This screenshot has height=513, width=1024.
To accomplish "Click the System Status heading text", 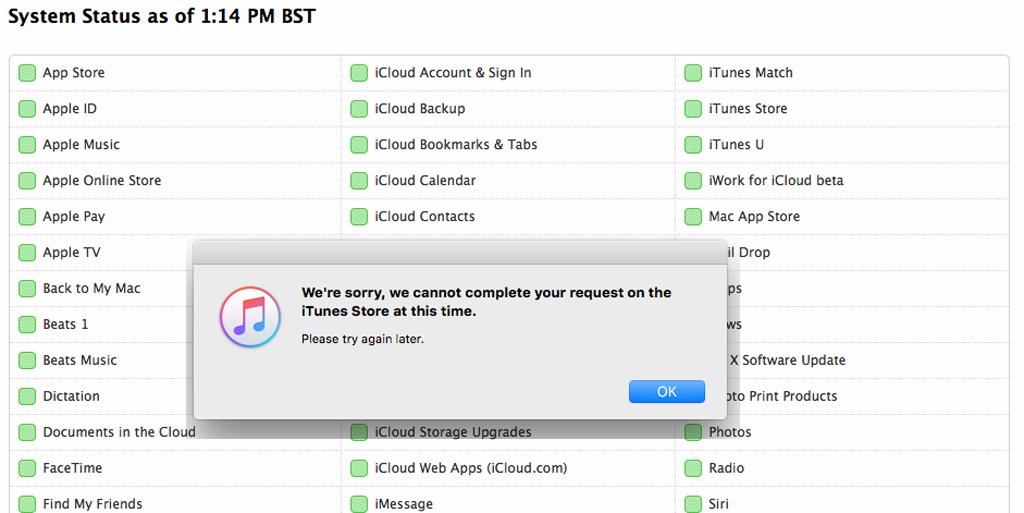I will click(x=164, y=17).
